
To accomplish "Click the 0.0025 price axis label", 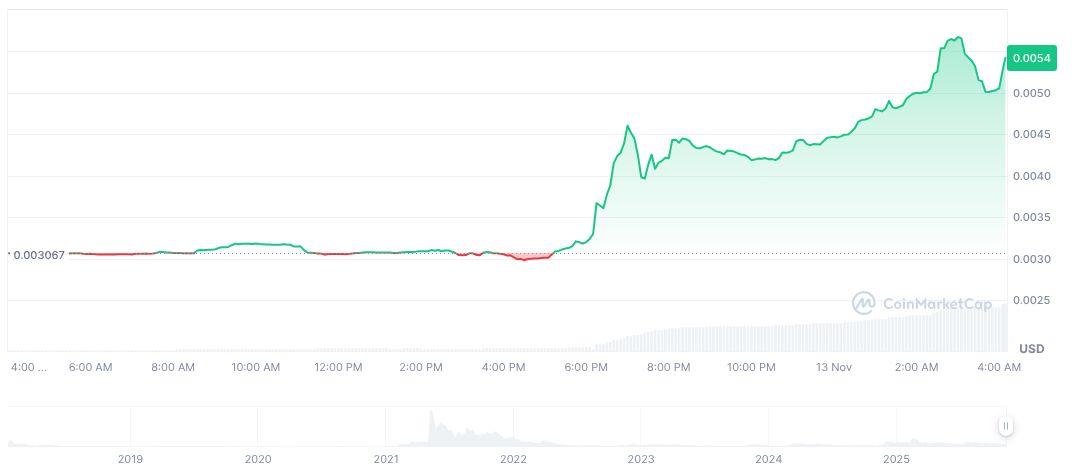I will 1030,300.
